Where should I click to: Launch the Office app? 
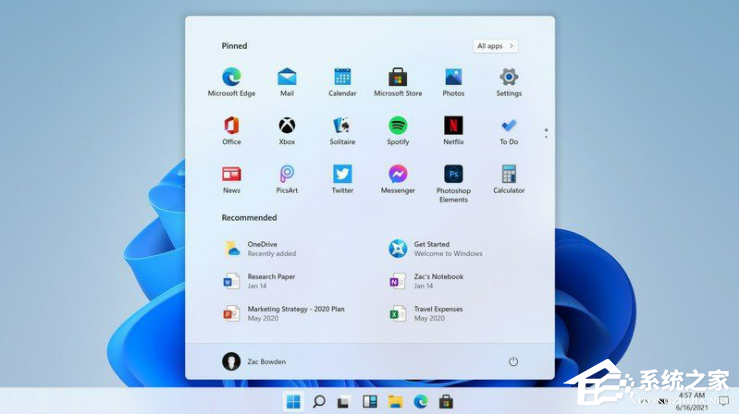231,130
